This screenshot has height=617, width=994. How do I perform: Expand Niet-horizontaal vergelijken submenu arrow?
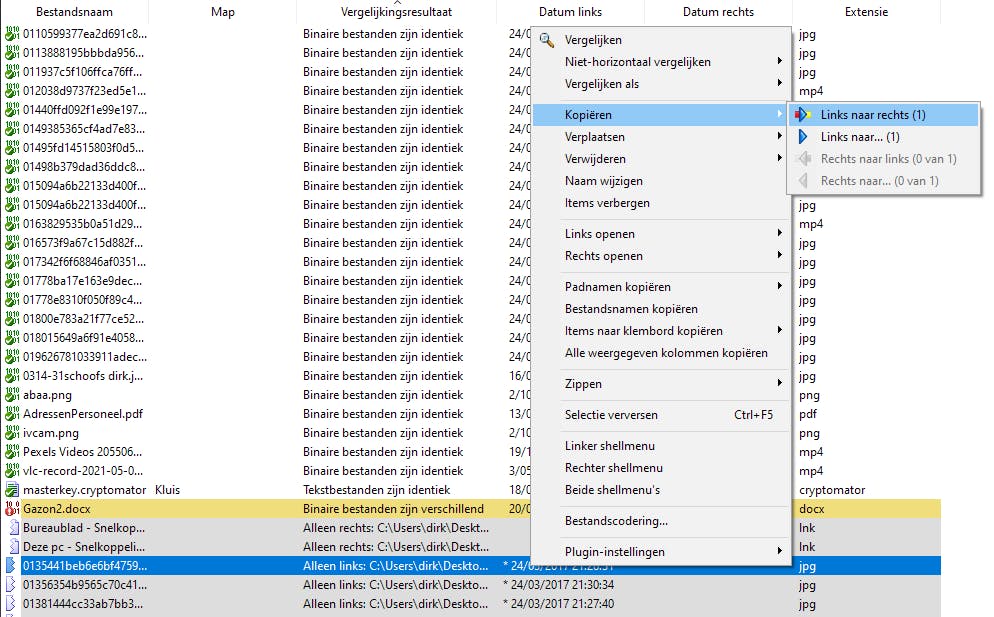coord(779,62)
